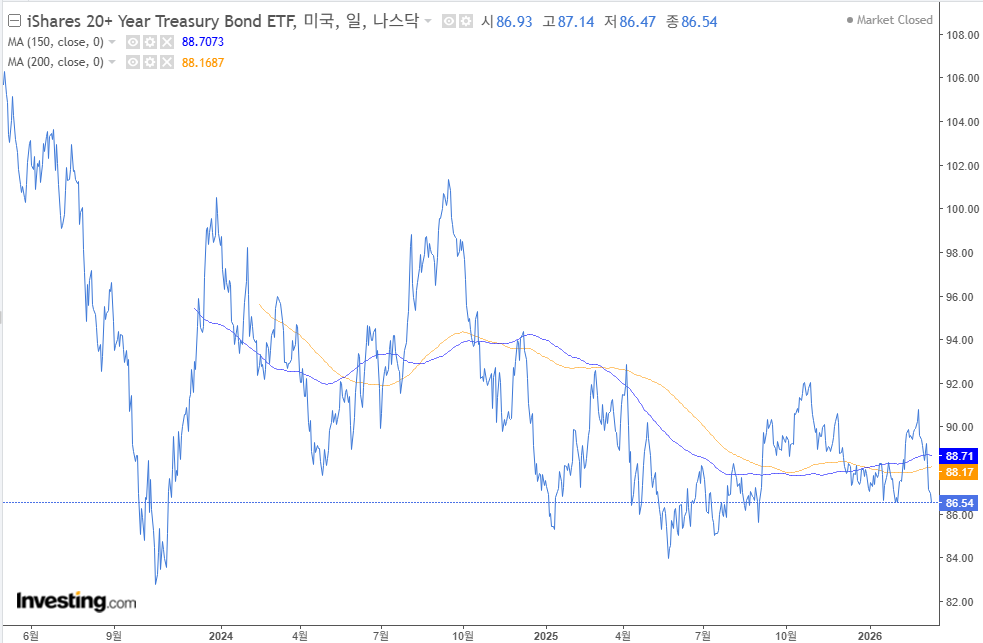Click the open price 86.93

tap(514, 22)
